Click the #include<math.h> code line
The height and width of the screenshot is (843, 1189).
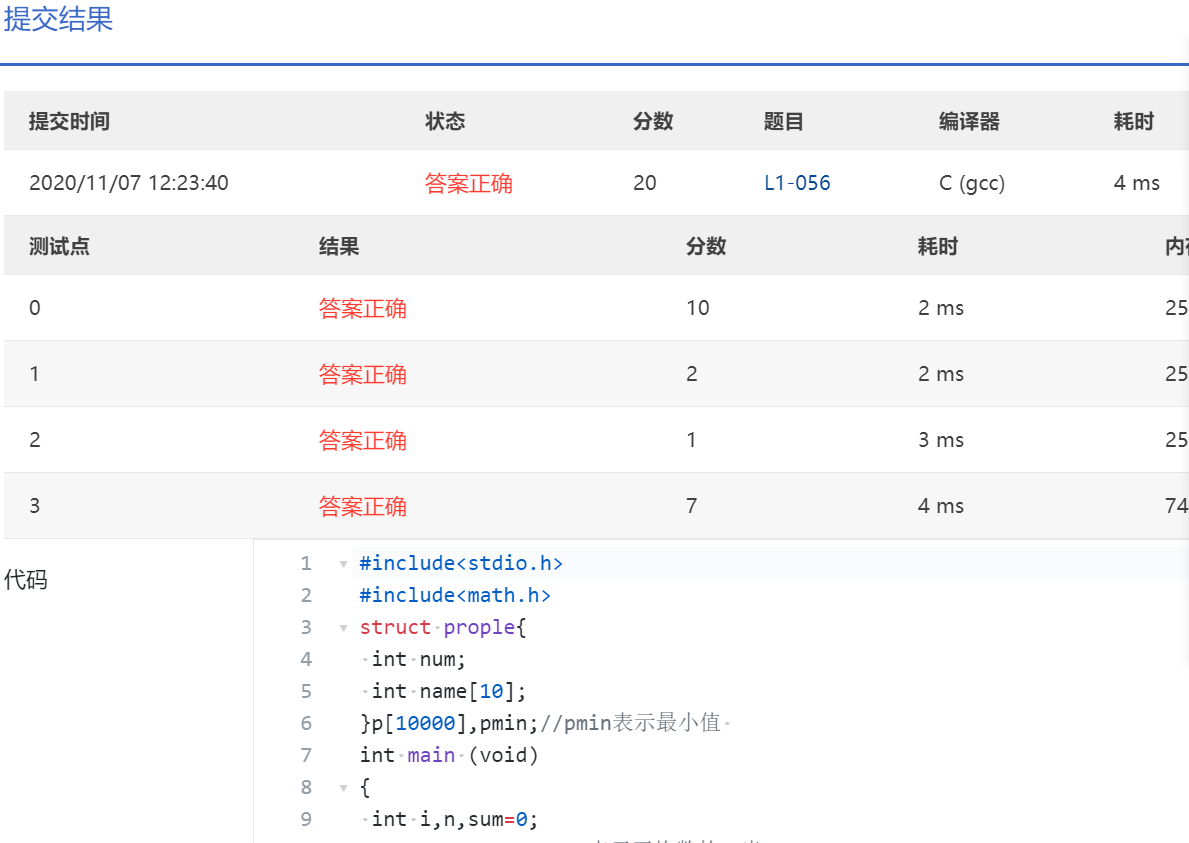tap(455, 595)
